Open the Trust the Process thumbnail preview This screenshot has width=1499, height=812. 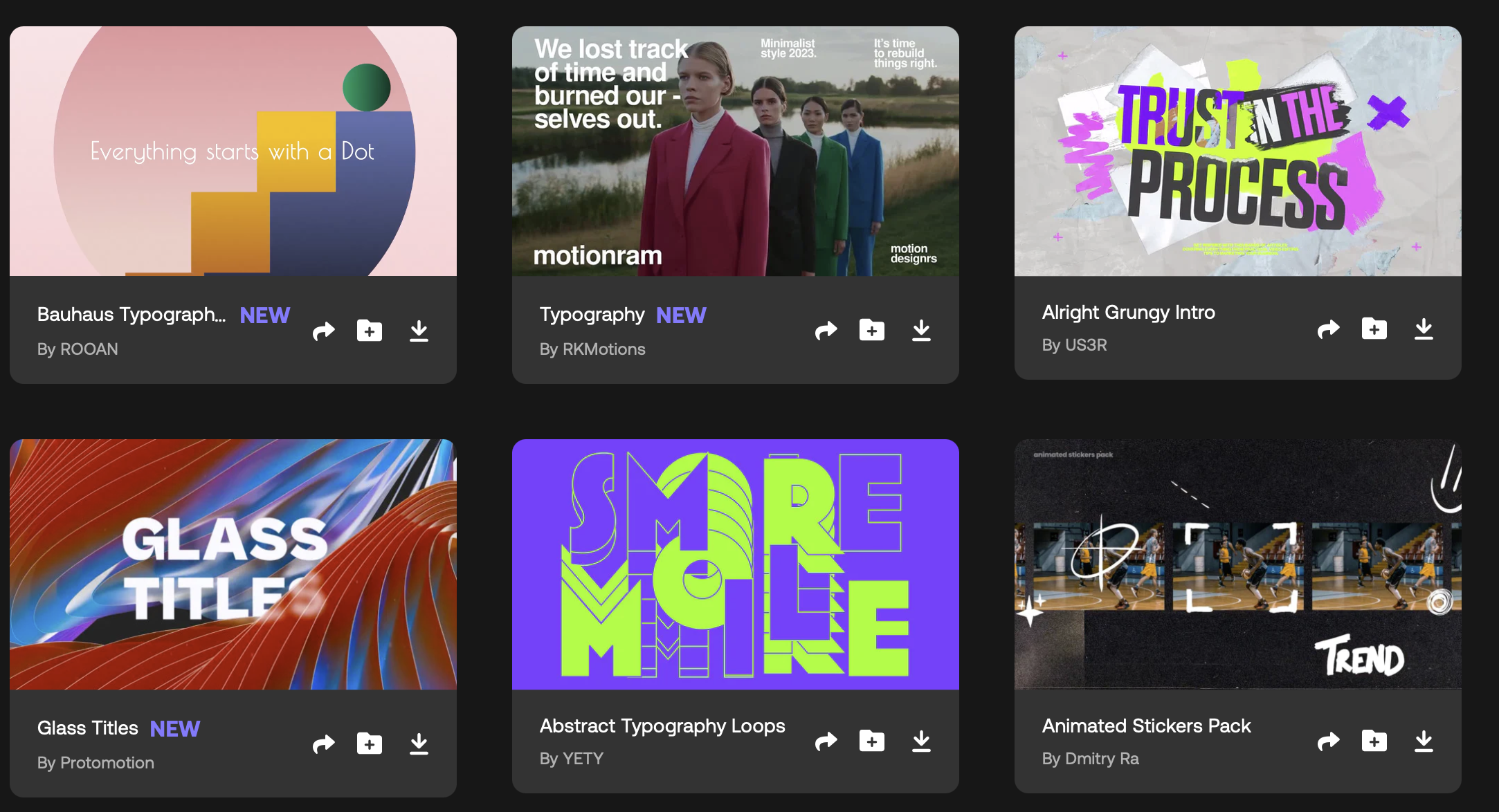coord(1237,151)
